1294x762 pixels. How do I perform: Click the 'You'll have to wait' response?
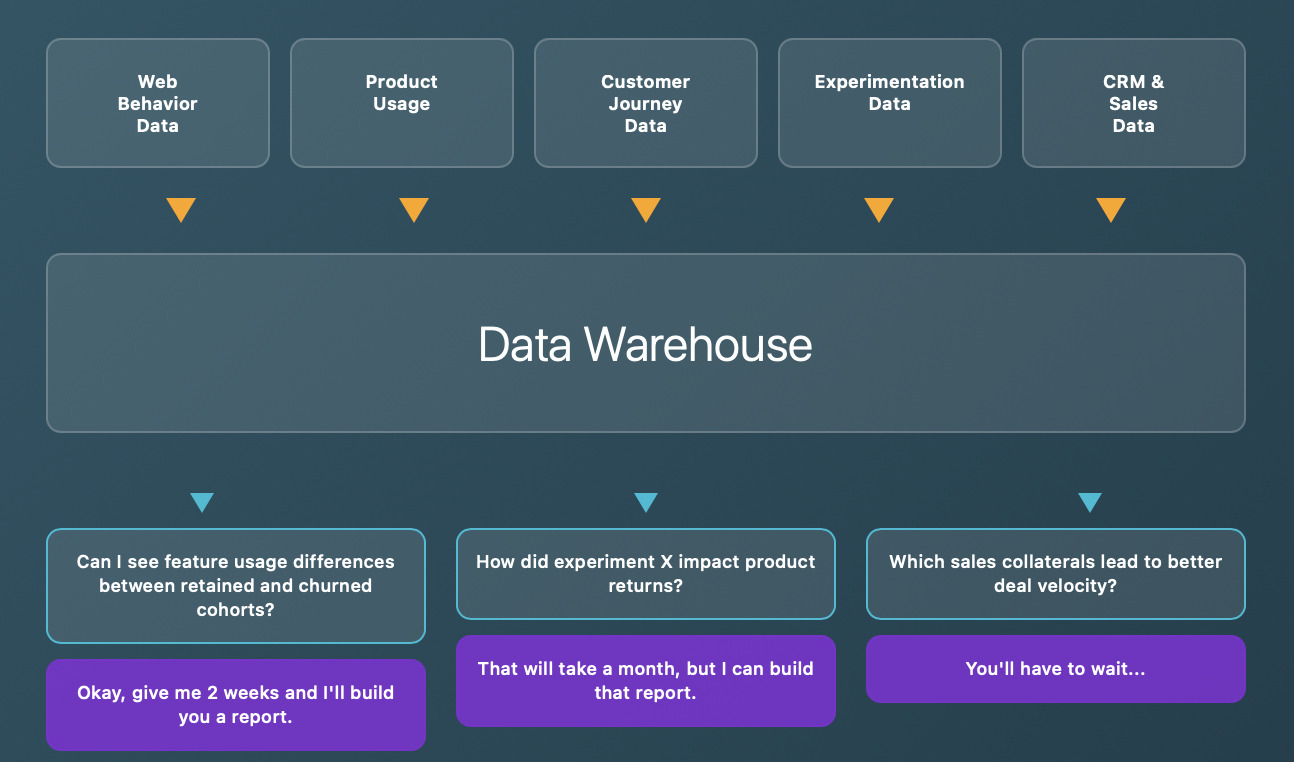pyautogui.click(x=1055, y=669)
